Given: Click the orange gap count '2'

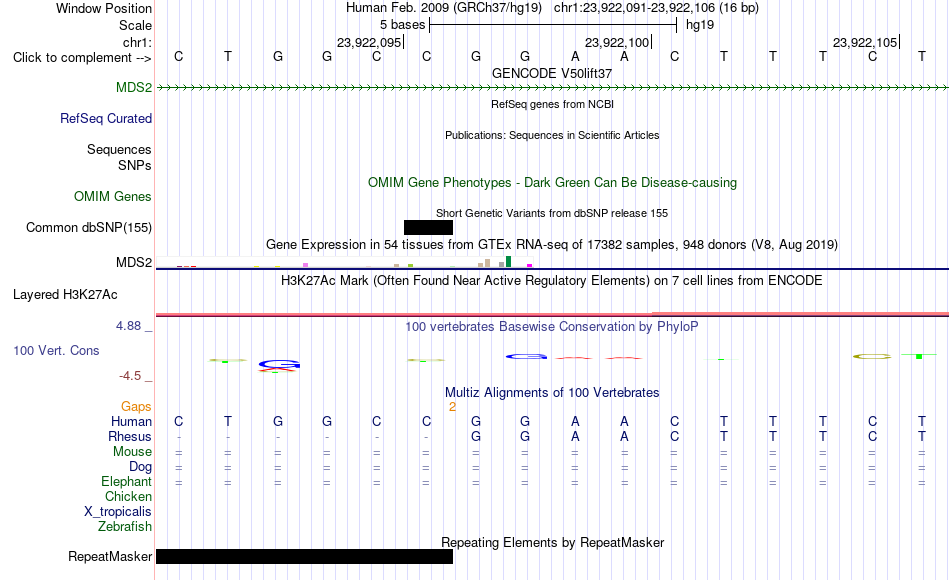Looking at the screenshot, I should [x=452, y=407].
